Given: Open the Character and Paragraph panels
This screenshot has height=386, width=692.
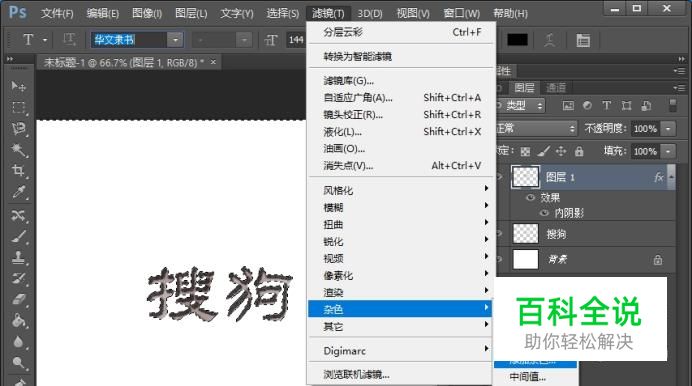Looking at the screenshot, I should (x=583, y=40).
